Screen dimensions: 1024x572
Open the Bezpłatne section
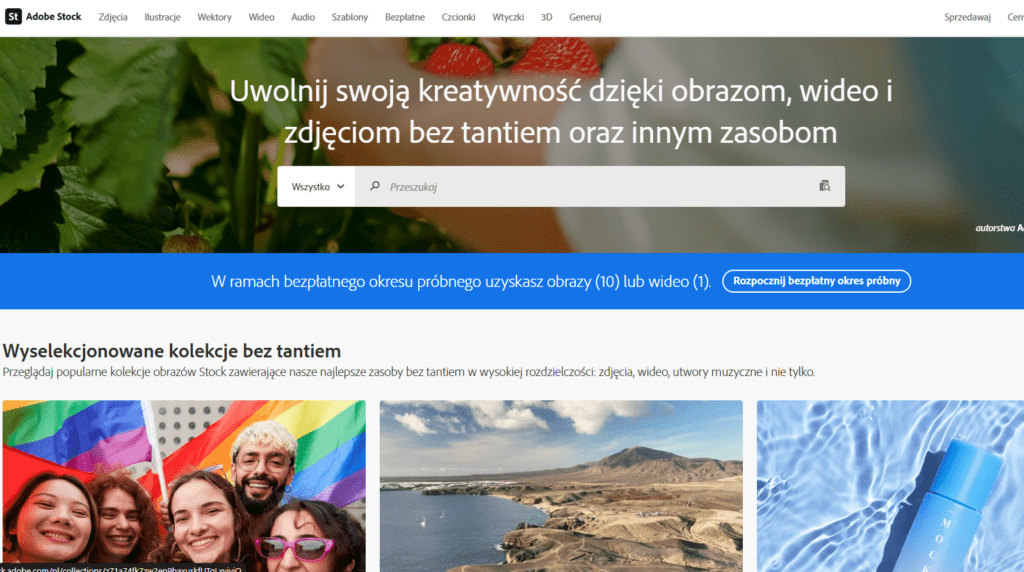pyautogui.click(x=405, y=18)
